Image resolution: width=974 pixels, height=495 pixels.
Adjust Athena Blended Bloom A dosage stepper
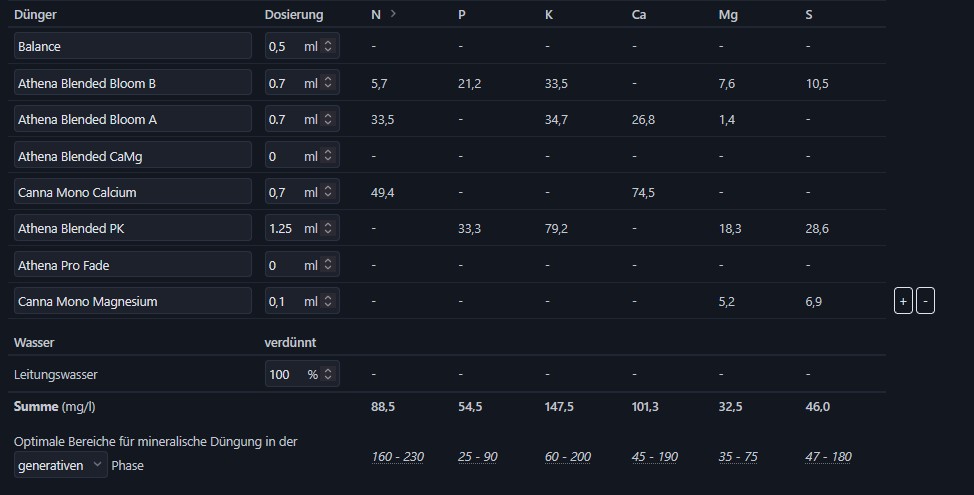coord(329,120)
